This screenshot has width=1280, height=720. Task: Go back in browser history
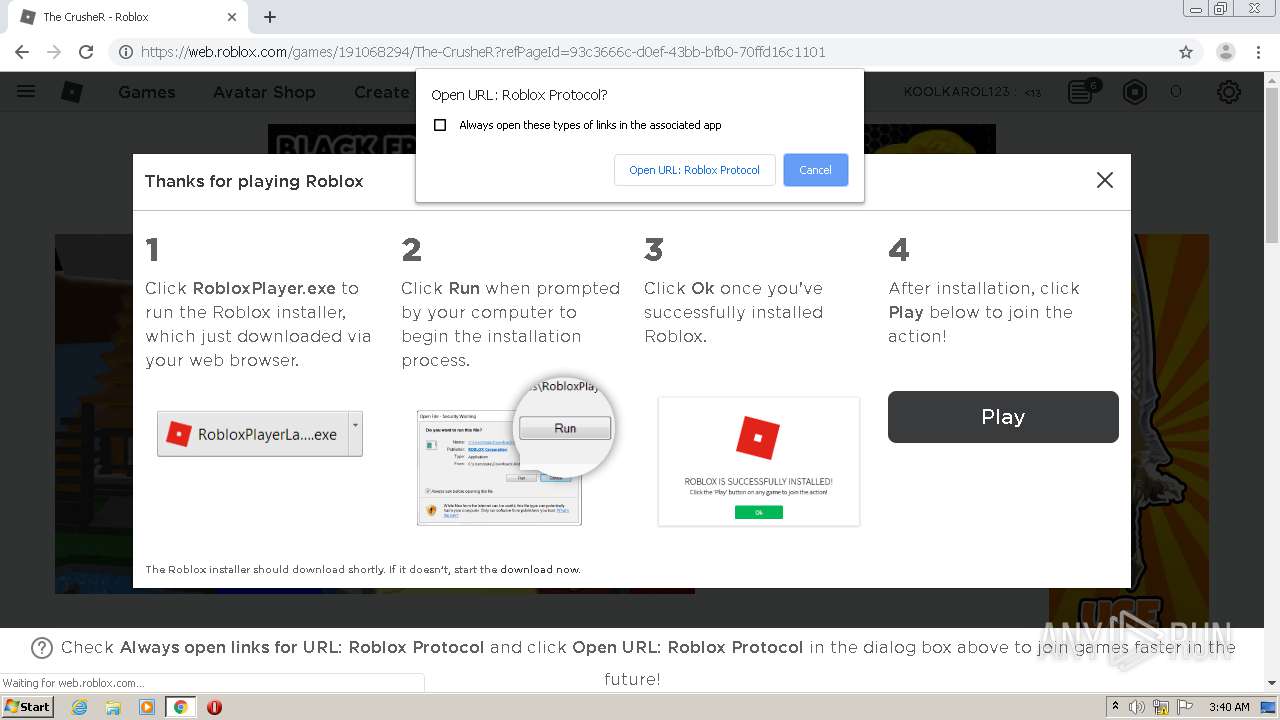(22, 52)
